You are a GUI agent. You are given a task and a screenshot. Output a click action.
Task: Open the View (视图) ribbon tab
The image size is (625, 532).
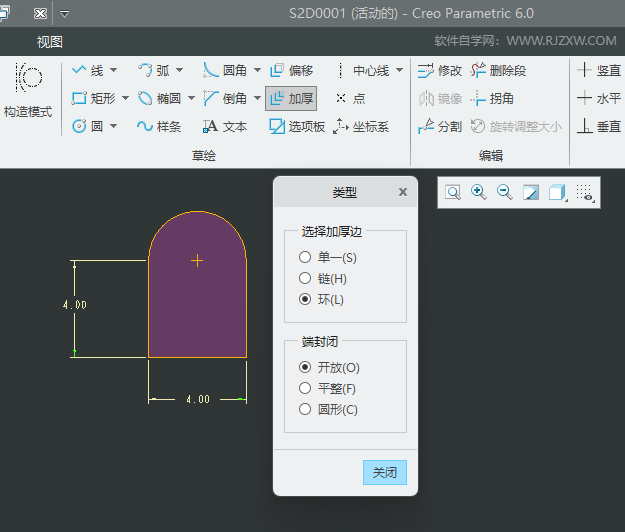[50, 42]
